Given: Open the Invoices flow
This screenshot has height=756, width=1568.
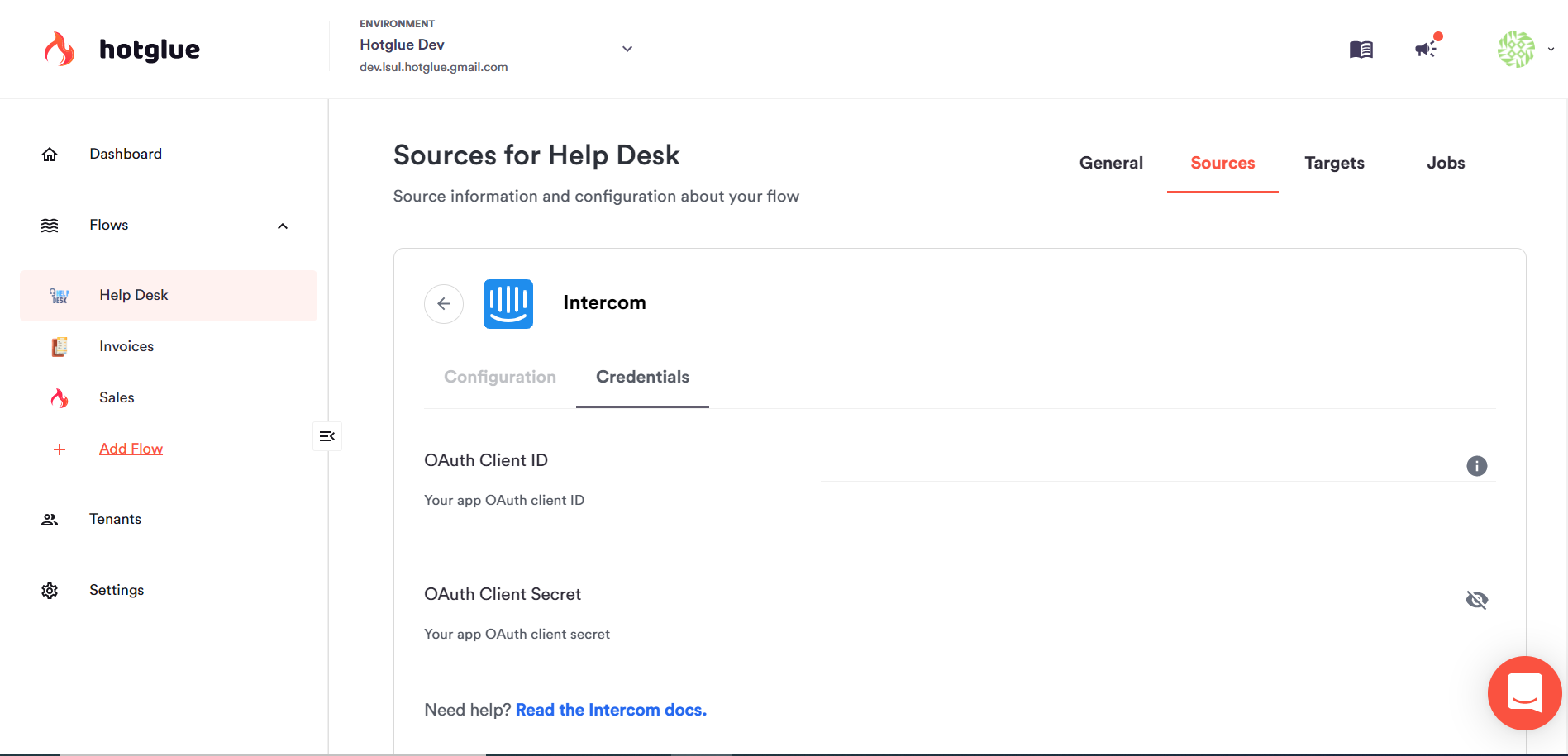Looking at the screenshot, I should pos(126,346).
